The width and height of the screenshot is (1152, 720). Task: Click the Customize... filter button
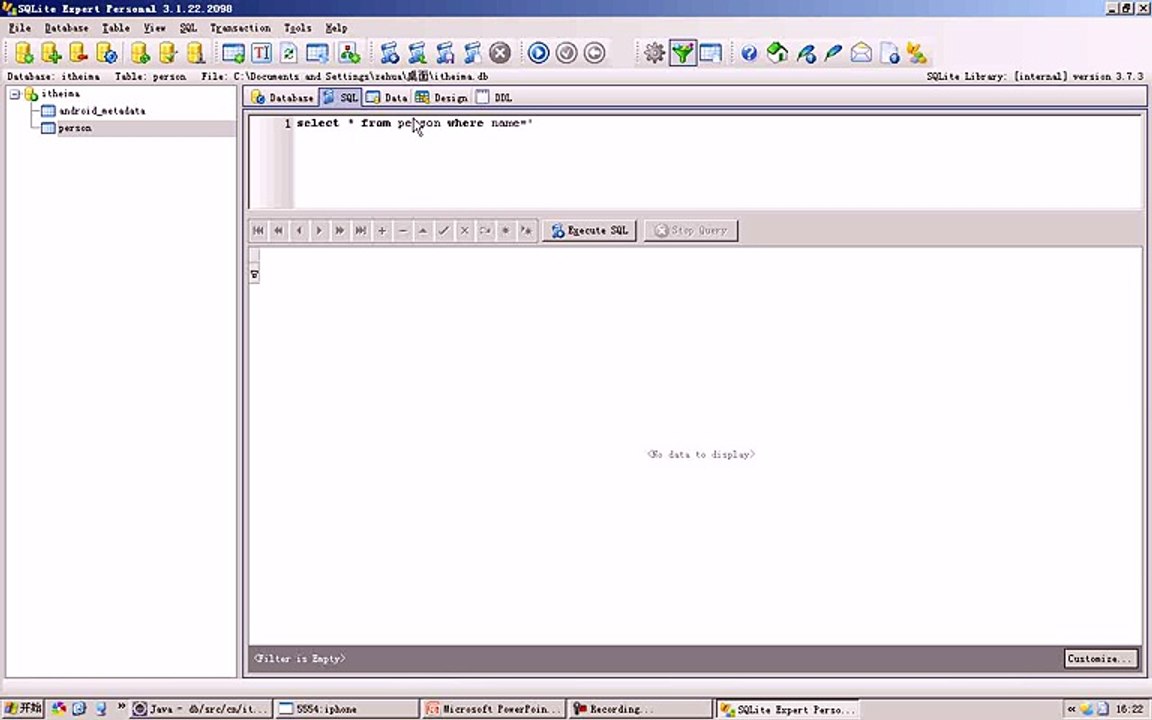pyautogui.click(x=1100, y=658)
